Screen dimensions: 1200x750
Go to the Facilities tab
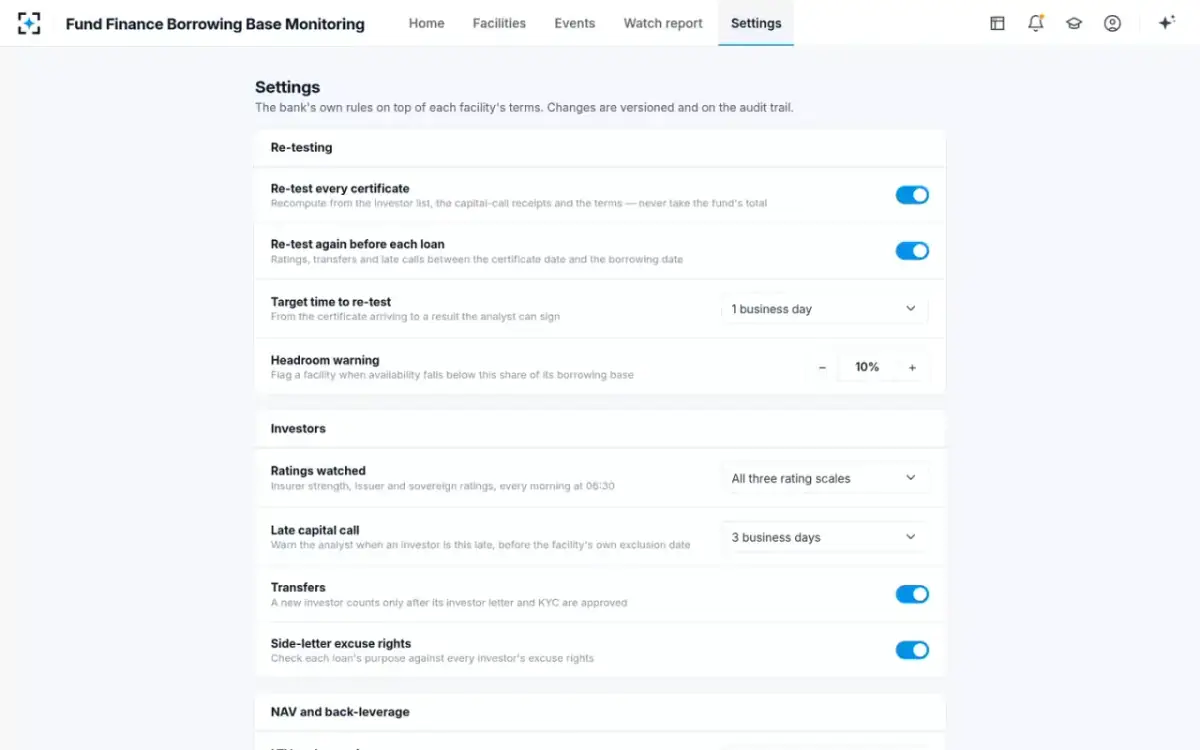[x=499, y=23]
